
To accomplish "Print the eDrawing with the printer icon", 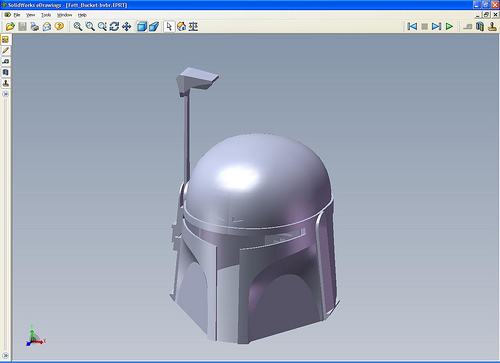I will [35, 26].
